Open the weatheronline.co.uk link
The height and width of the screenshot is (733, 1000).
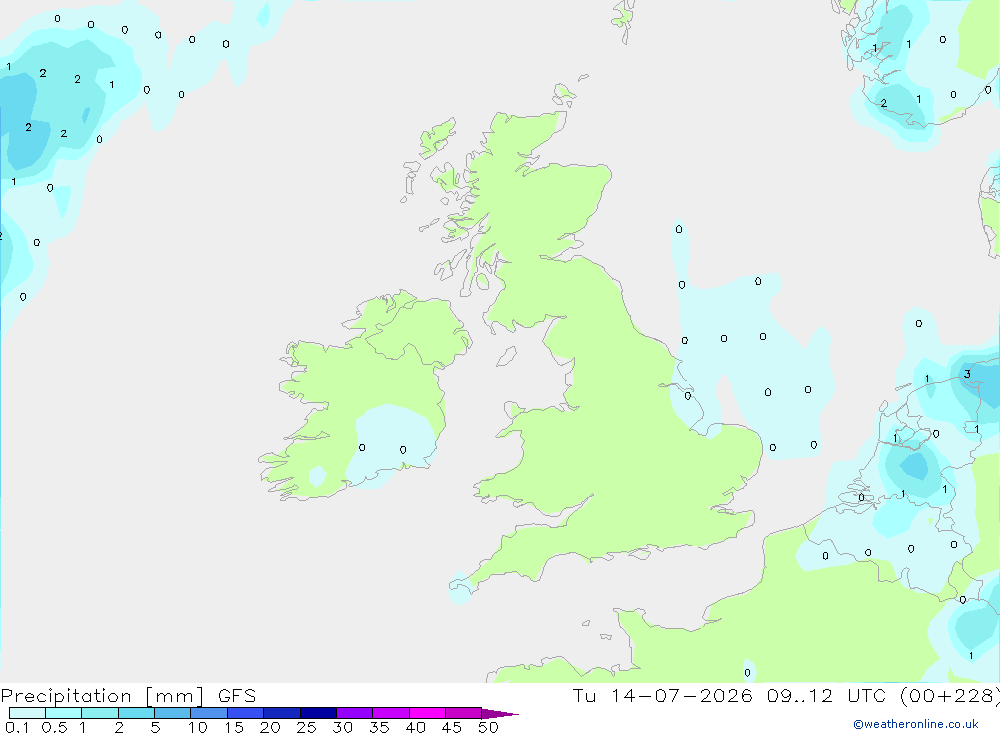tap(916, 724)
